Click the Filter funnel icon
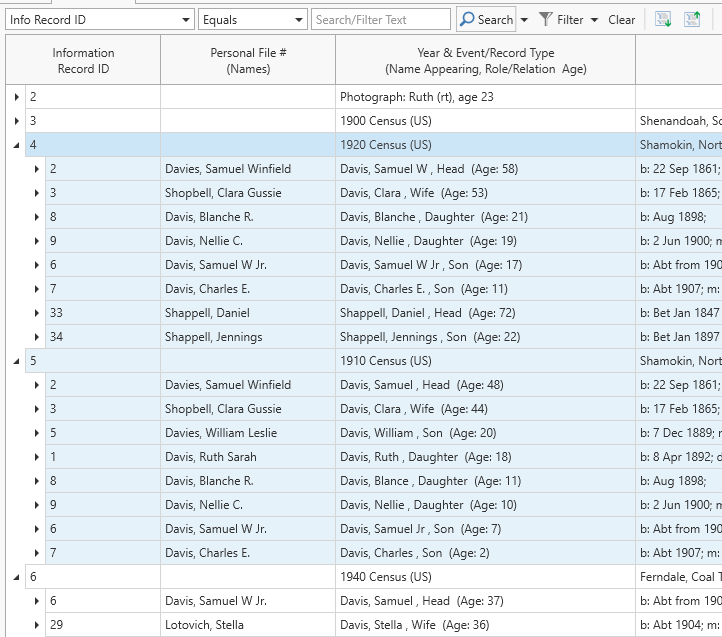This screenshot has width=722, height=637. tap(546, 19)
